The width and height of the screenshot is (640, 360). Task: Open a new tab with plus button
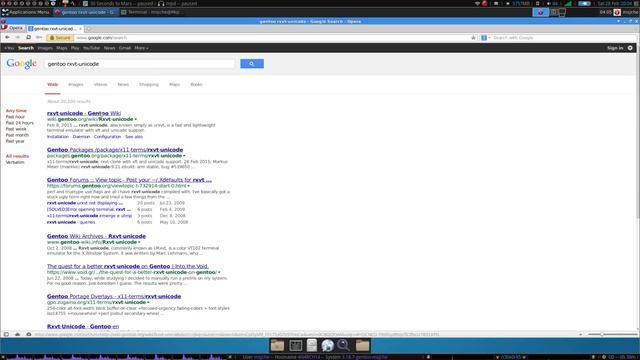(89, 29)
